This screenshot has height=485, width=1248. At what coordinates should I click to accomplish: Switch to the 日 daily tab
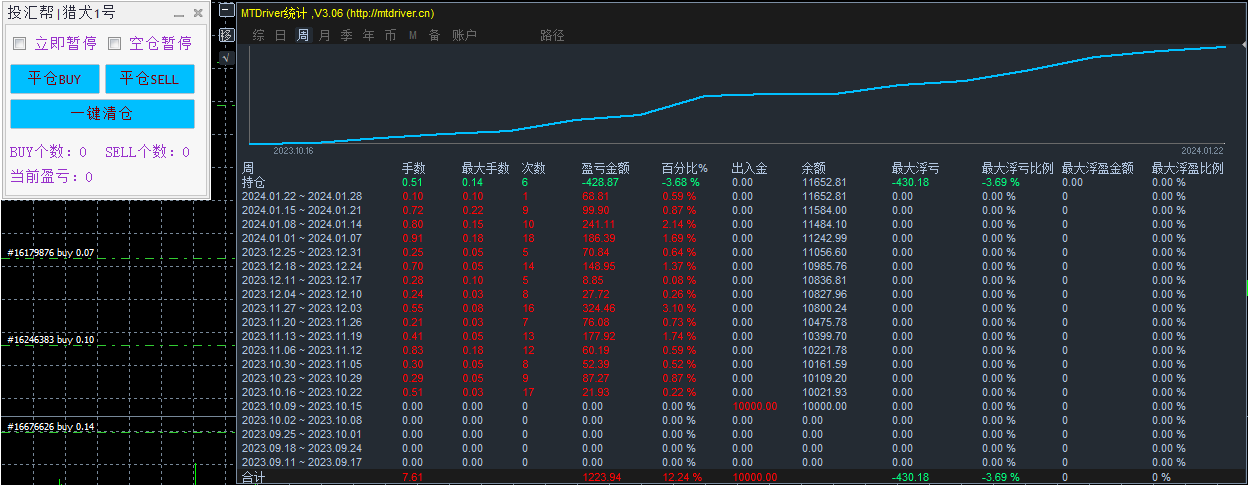[x=281, y=35]
